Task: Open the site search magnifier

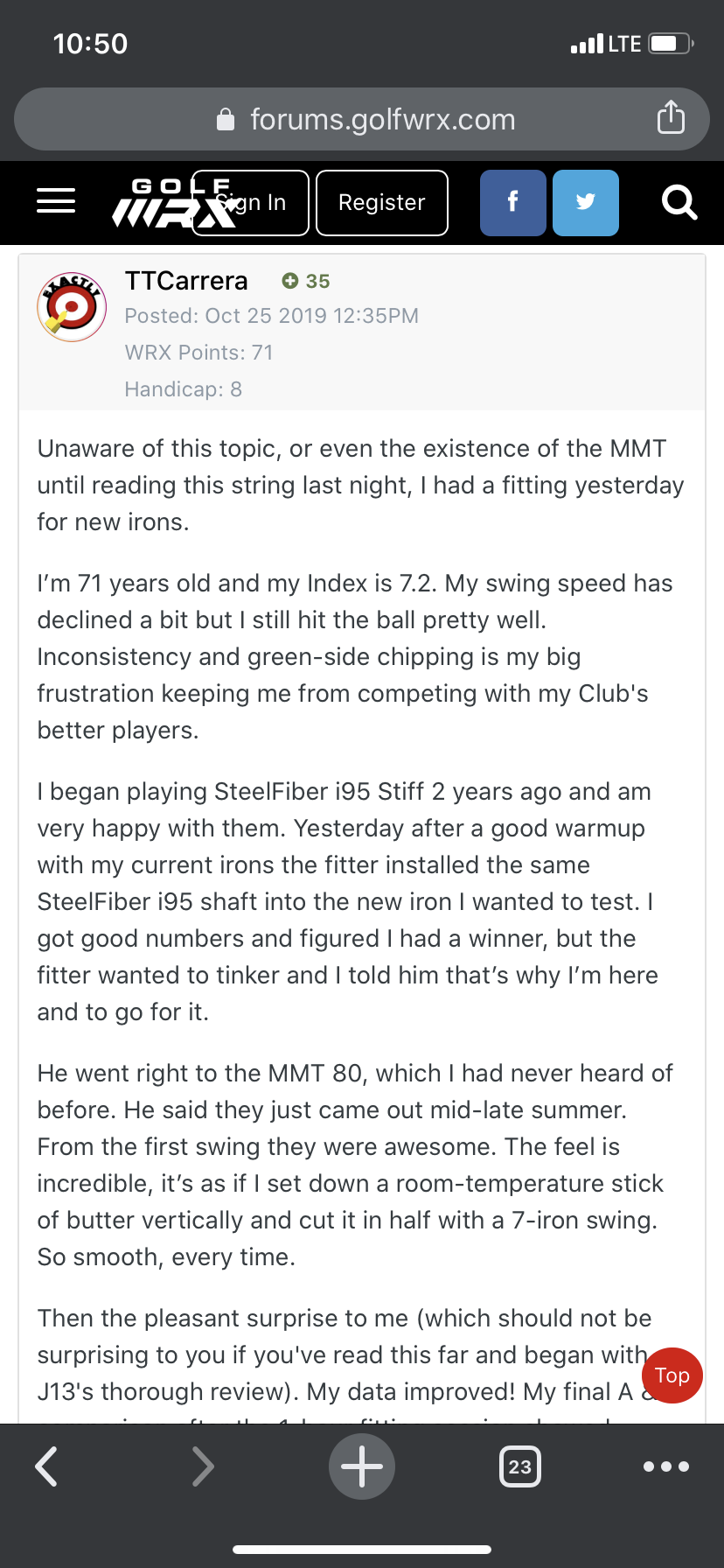Action: tap(679, 203)
